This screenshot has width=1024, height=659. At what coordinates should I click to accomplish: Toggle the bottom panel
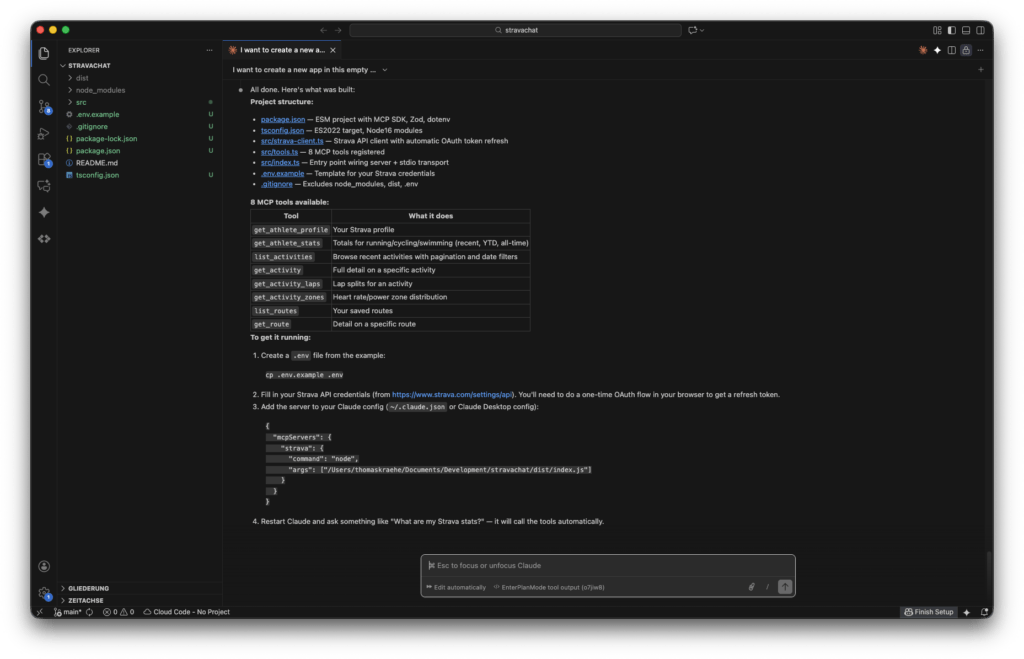(x=966, y=30)
